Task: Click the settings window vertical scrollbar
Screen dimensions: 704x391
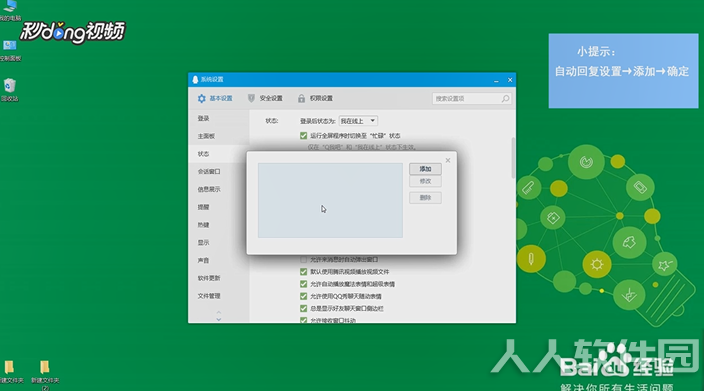Action: point(513,158)
